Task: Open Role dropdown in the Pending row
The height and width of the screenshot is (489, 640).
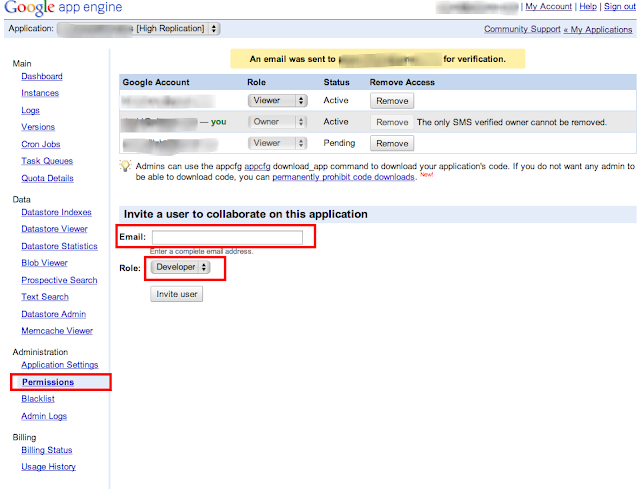Action: (x=278, y=143)
